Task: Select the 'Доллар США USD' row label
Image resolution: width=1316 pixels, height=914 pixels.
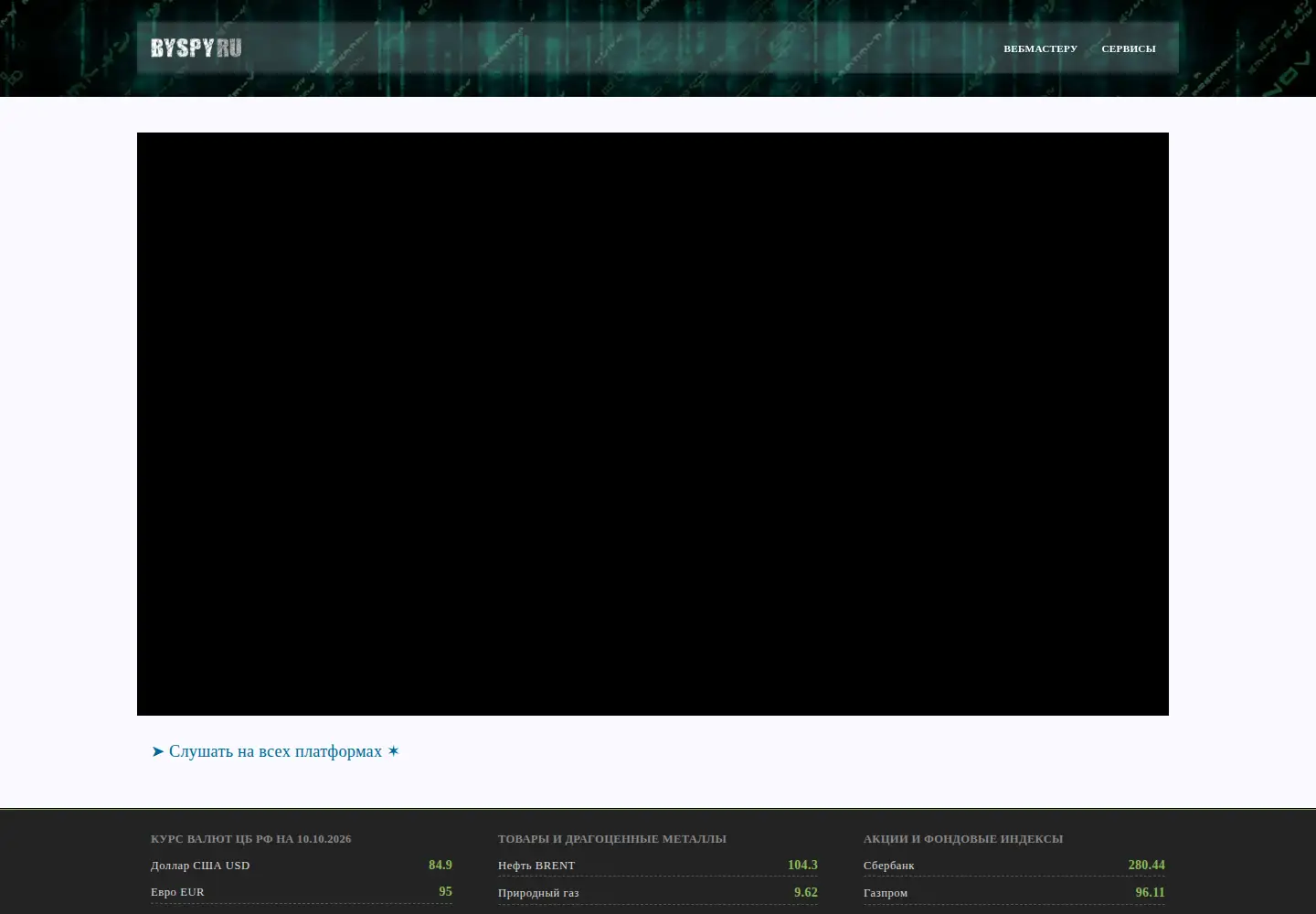Action: coord(200,866)
